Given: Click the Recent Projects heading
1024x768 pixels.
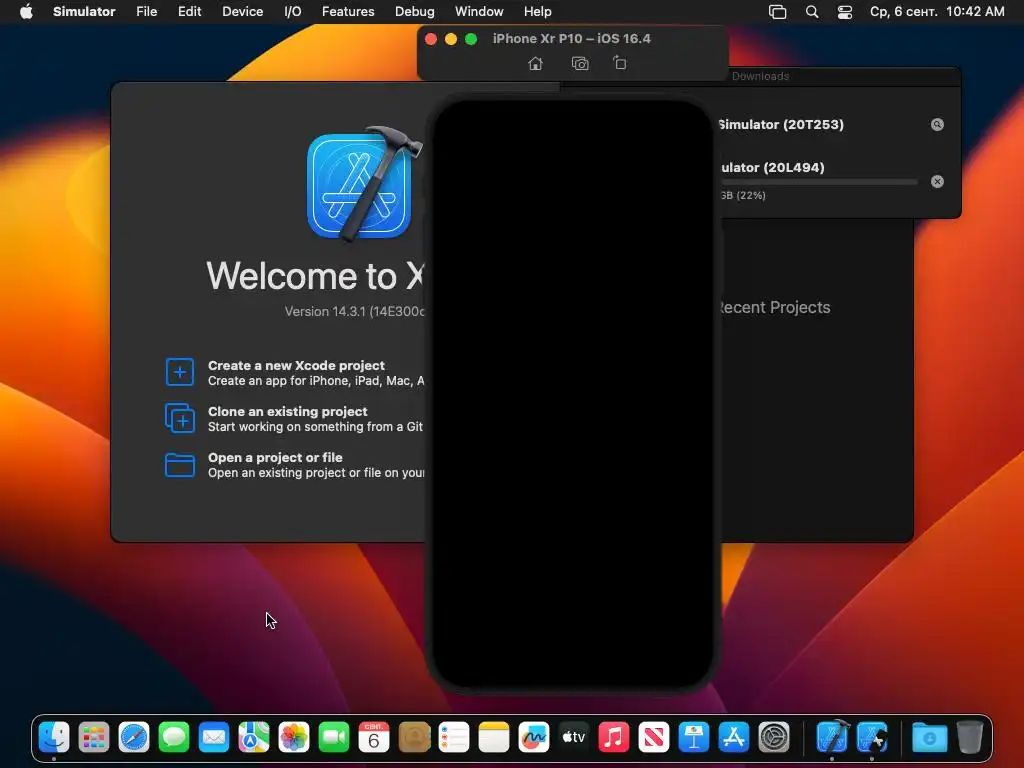Looking at the screenshot, I should (774, 308).
